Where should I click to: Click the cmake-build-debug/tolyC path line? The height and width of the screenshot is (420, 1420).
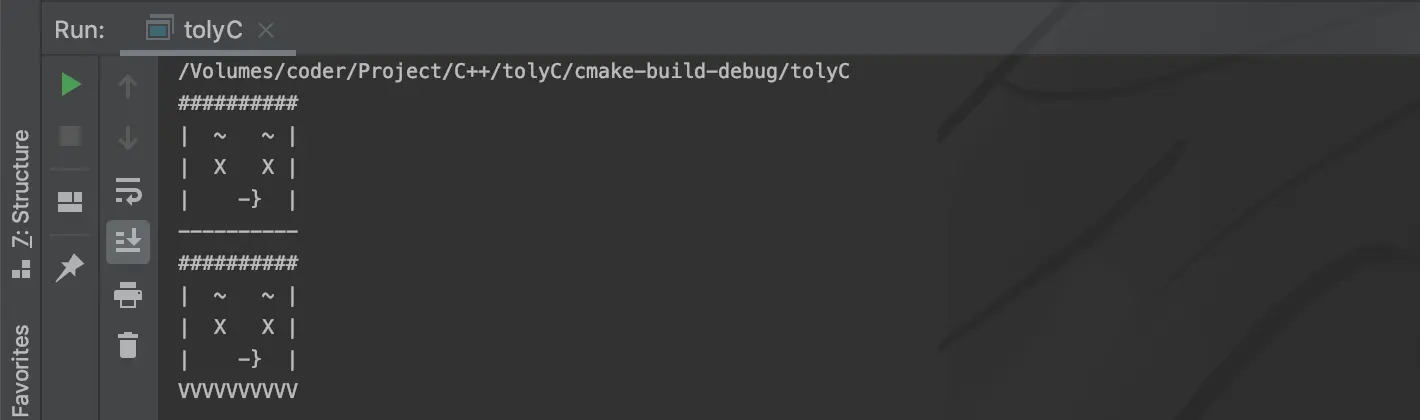[514, 73]
